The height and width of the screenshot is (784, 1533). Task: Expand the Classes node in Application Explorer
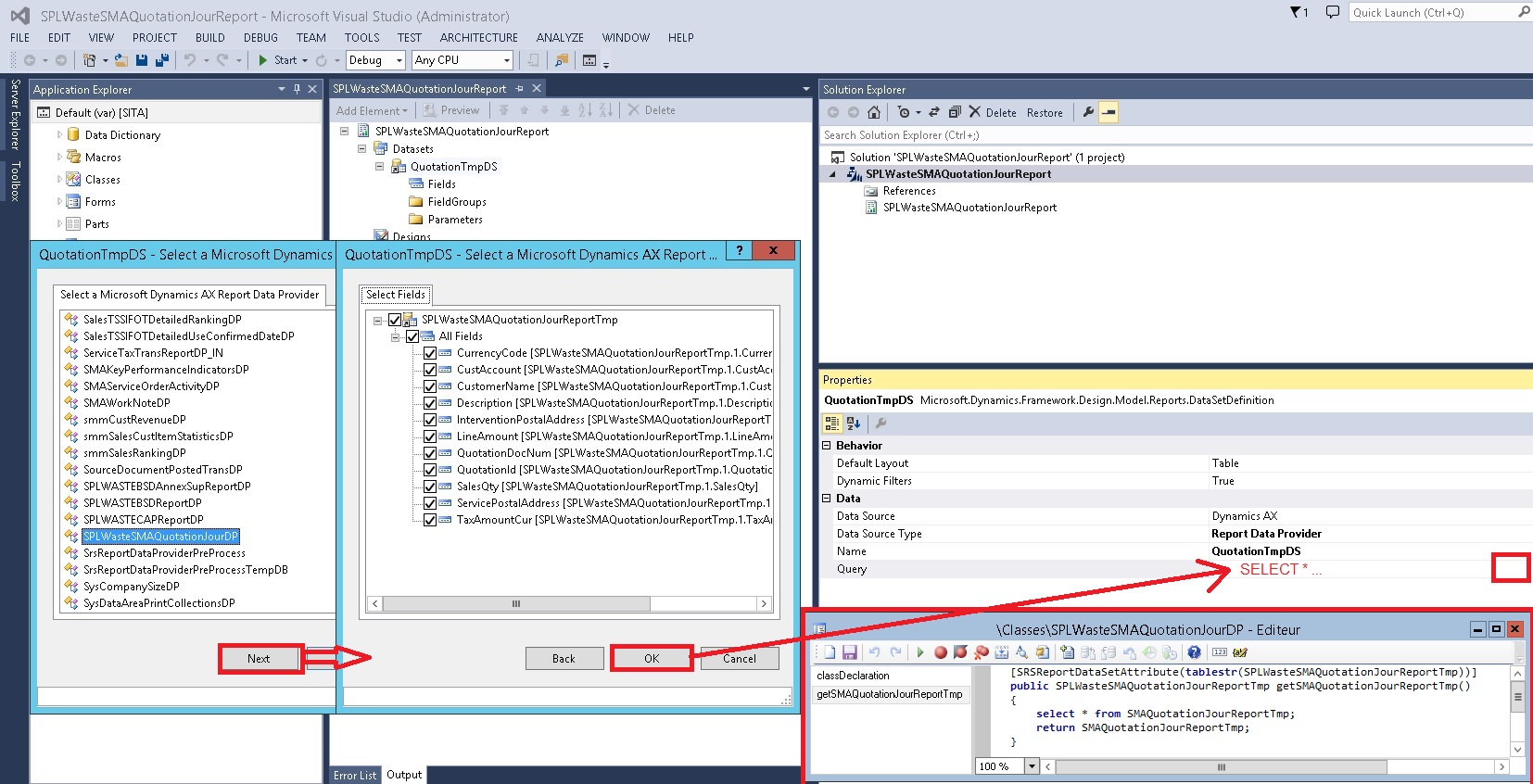59,179
